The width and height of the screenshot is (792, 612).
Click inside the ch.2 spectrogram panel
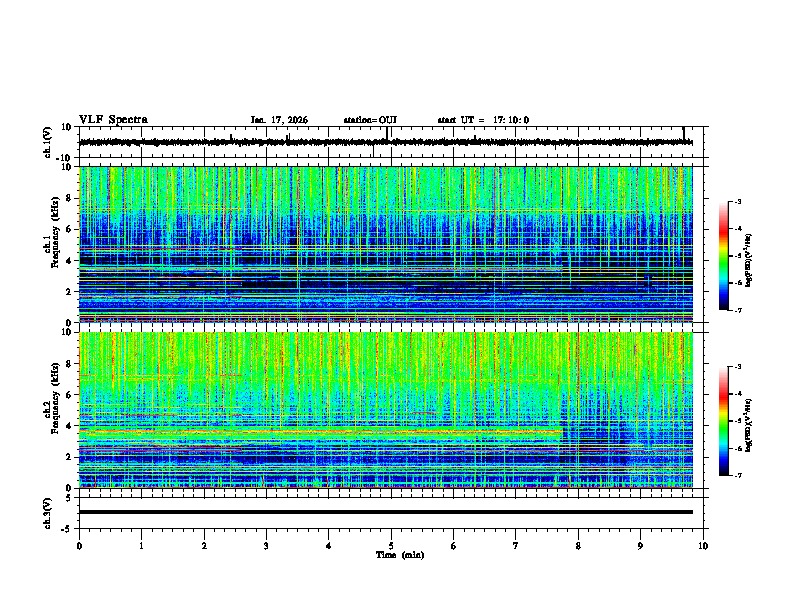[x=385, y=410]
